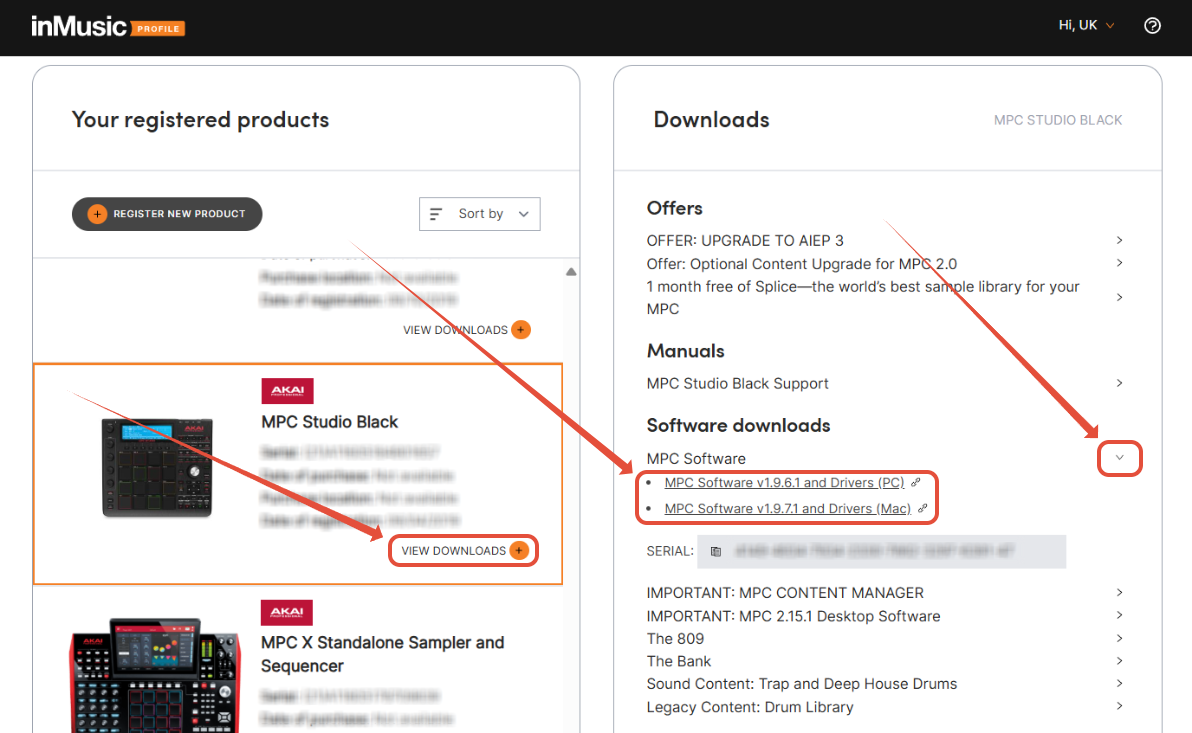Download MPC Software v1.9.7.1 and Drivers (Mac)
This screenshot has height=733, width=1192.
(787, 509)
